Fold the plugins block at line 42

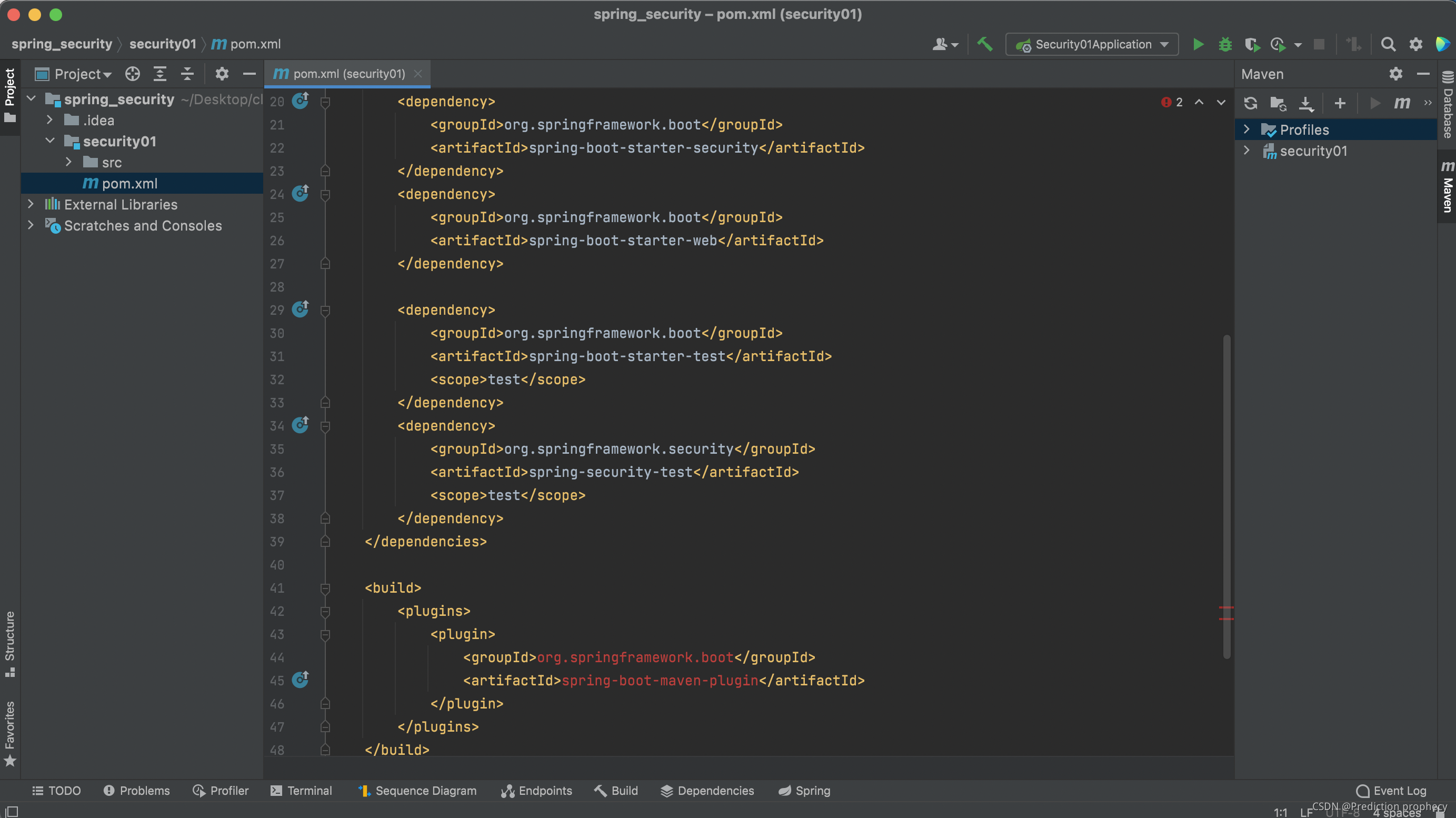tap(325, 612)
